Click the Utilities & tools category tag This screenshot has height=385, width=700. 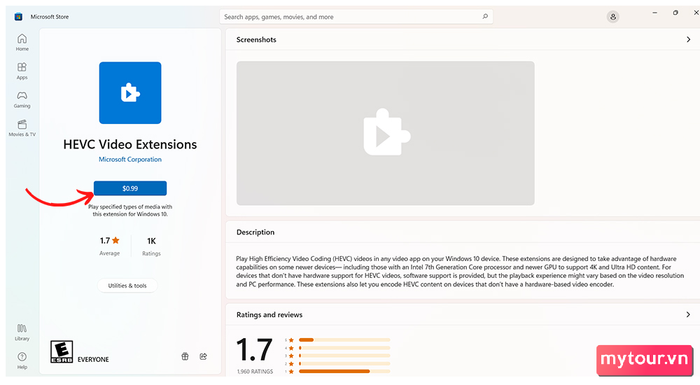(x=127, y=285)
